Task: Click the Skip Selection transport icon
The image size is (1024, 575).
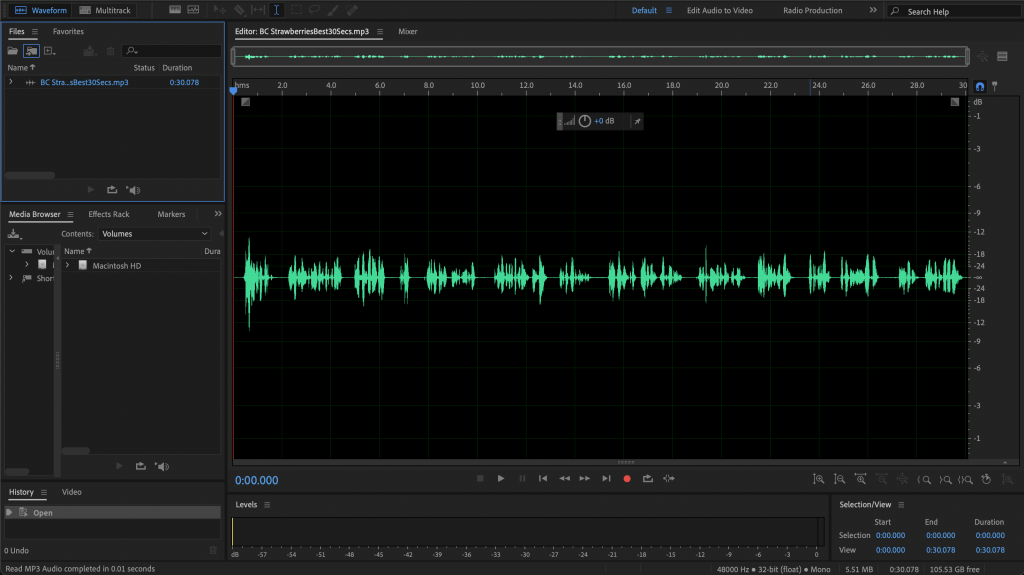Action: 669,479
